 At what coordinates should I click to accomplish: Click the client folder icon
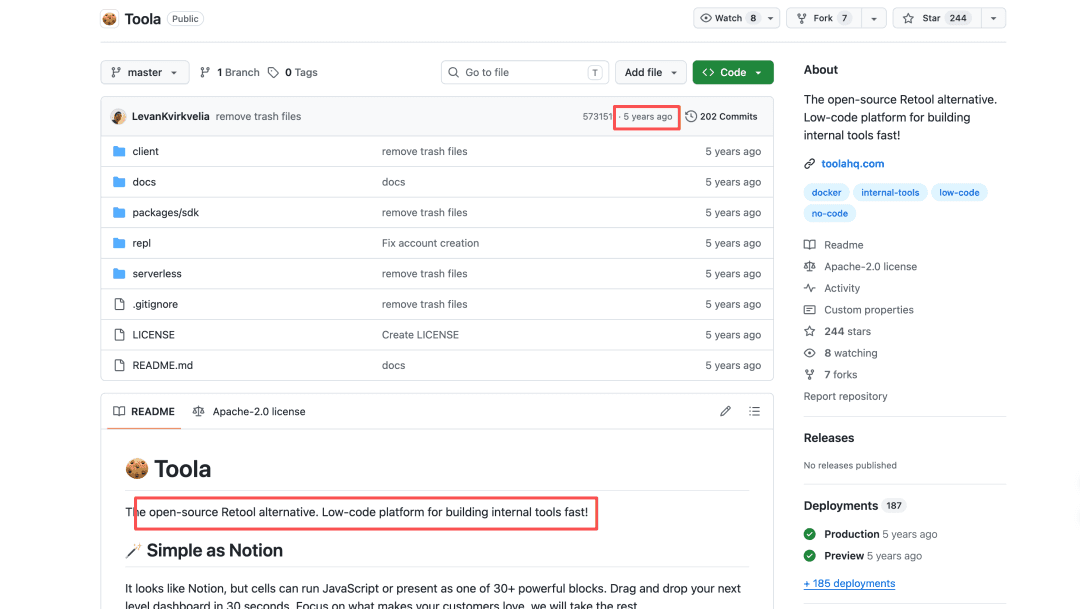pyautogui.click(x=119, y=152)
